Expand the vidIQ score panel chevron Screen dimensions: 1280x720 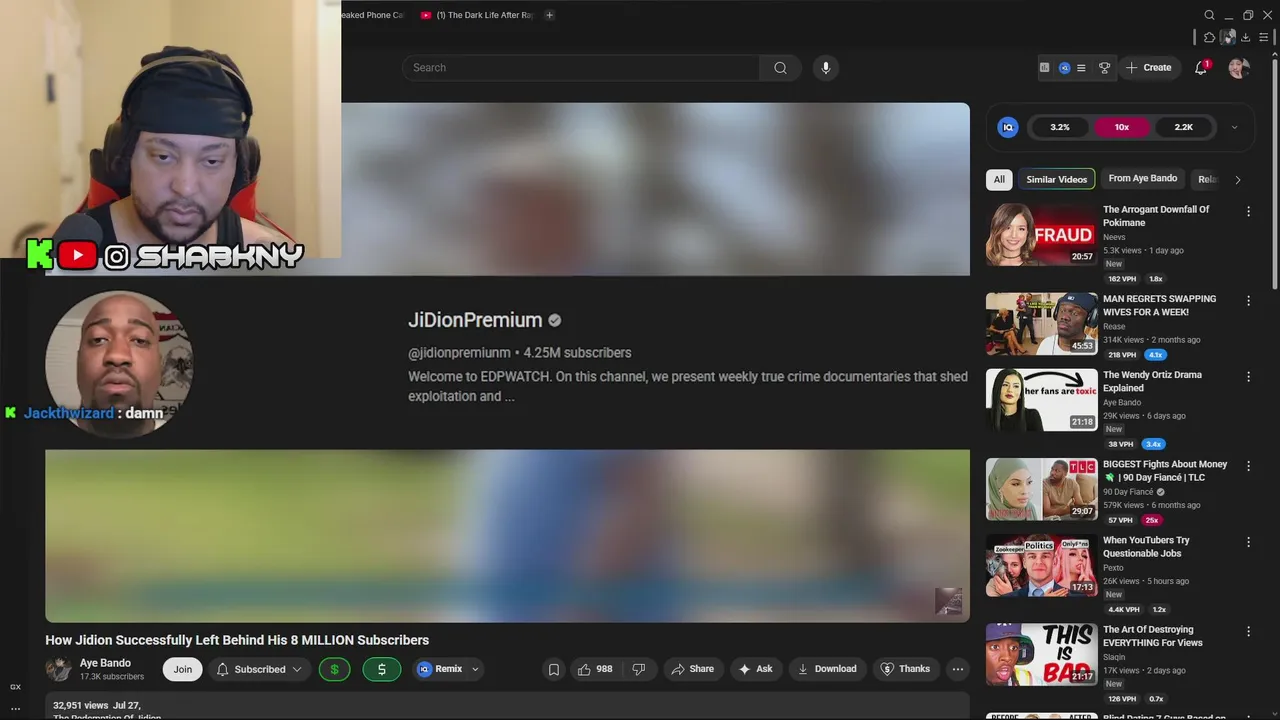[1234, 127]
